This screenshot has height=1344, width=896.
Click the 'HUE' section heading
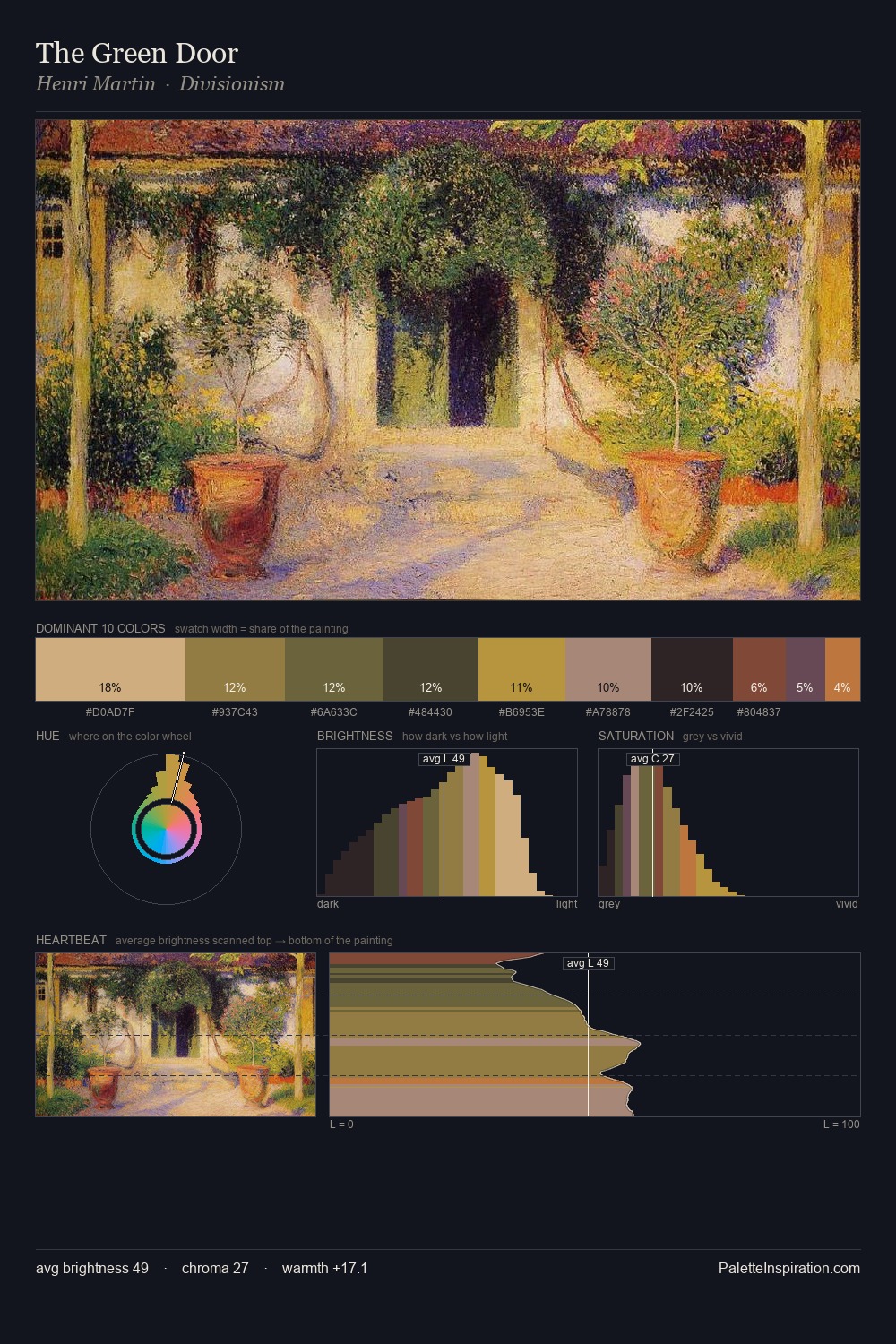click(47, 736)
